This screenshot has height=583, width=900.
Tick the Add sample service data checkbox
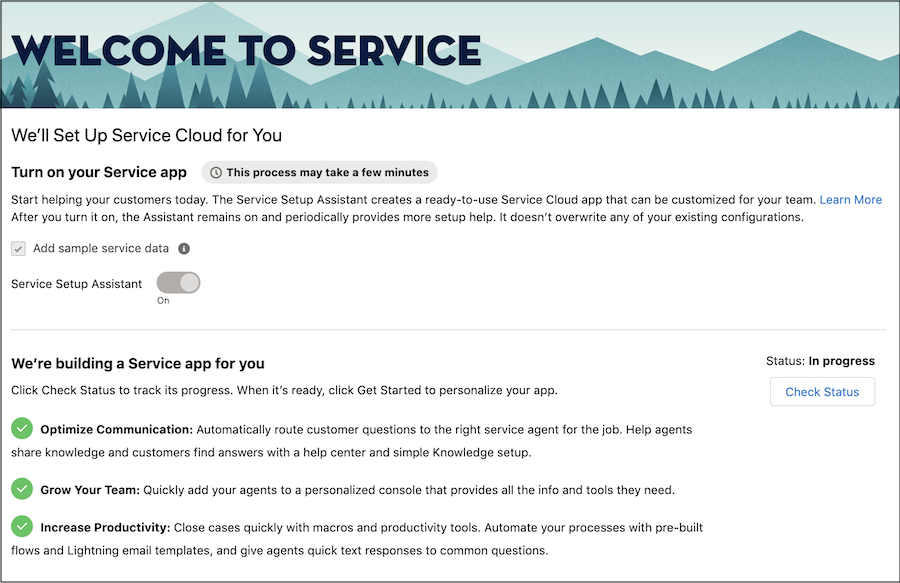(18, 248)
